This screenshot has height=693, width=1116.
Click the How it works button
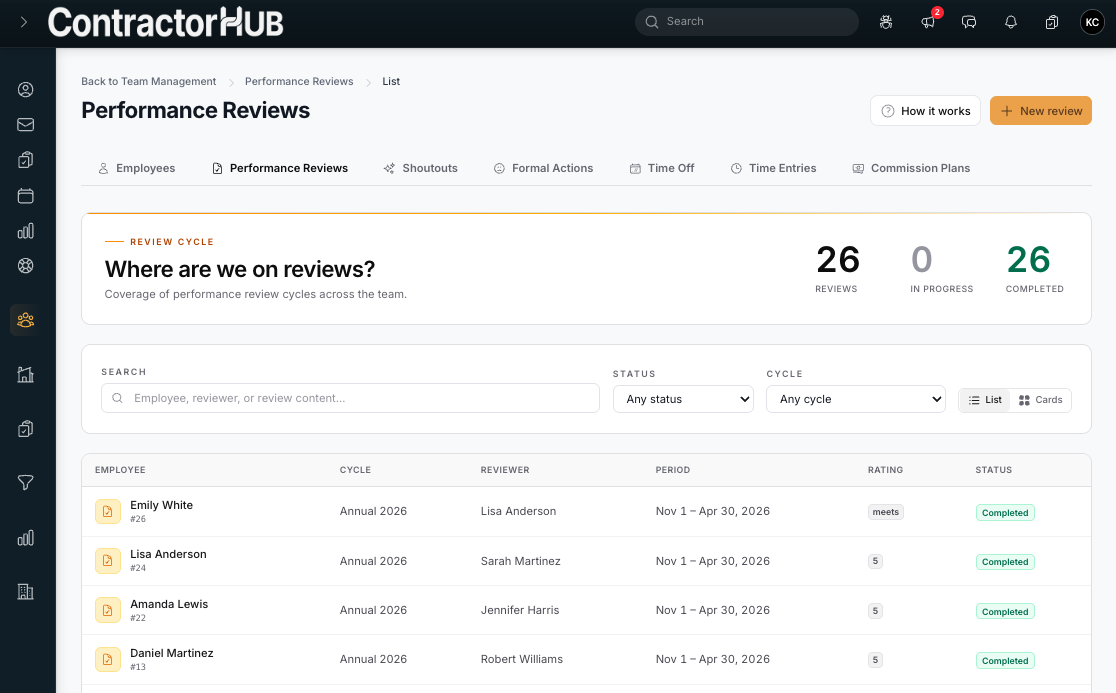925,111
